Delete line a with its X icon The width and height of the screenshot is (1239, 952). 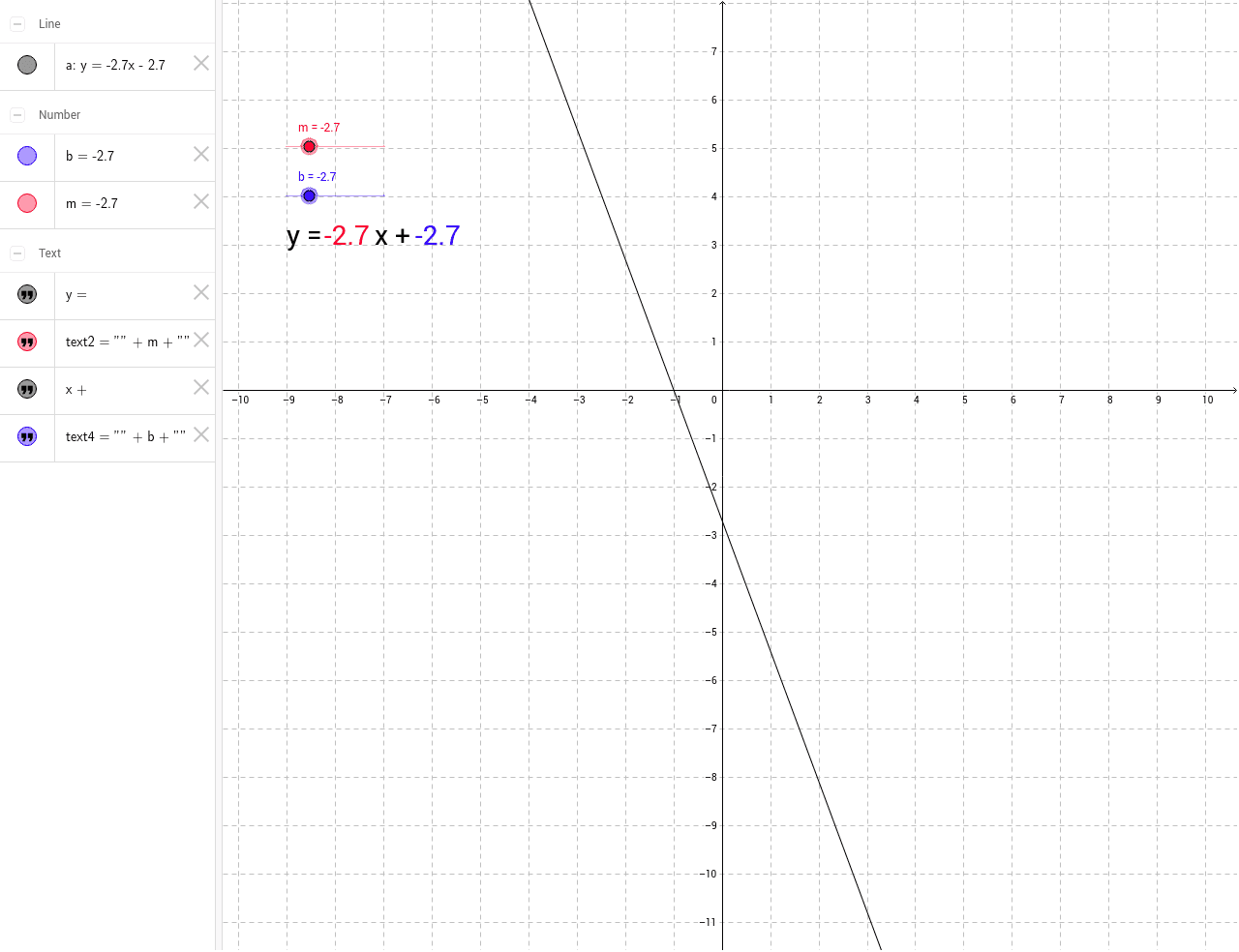point(201,63)
